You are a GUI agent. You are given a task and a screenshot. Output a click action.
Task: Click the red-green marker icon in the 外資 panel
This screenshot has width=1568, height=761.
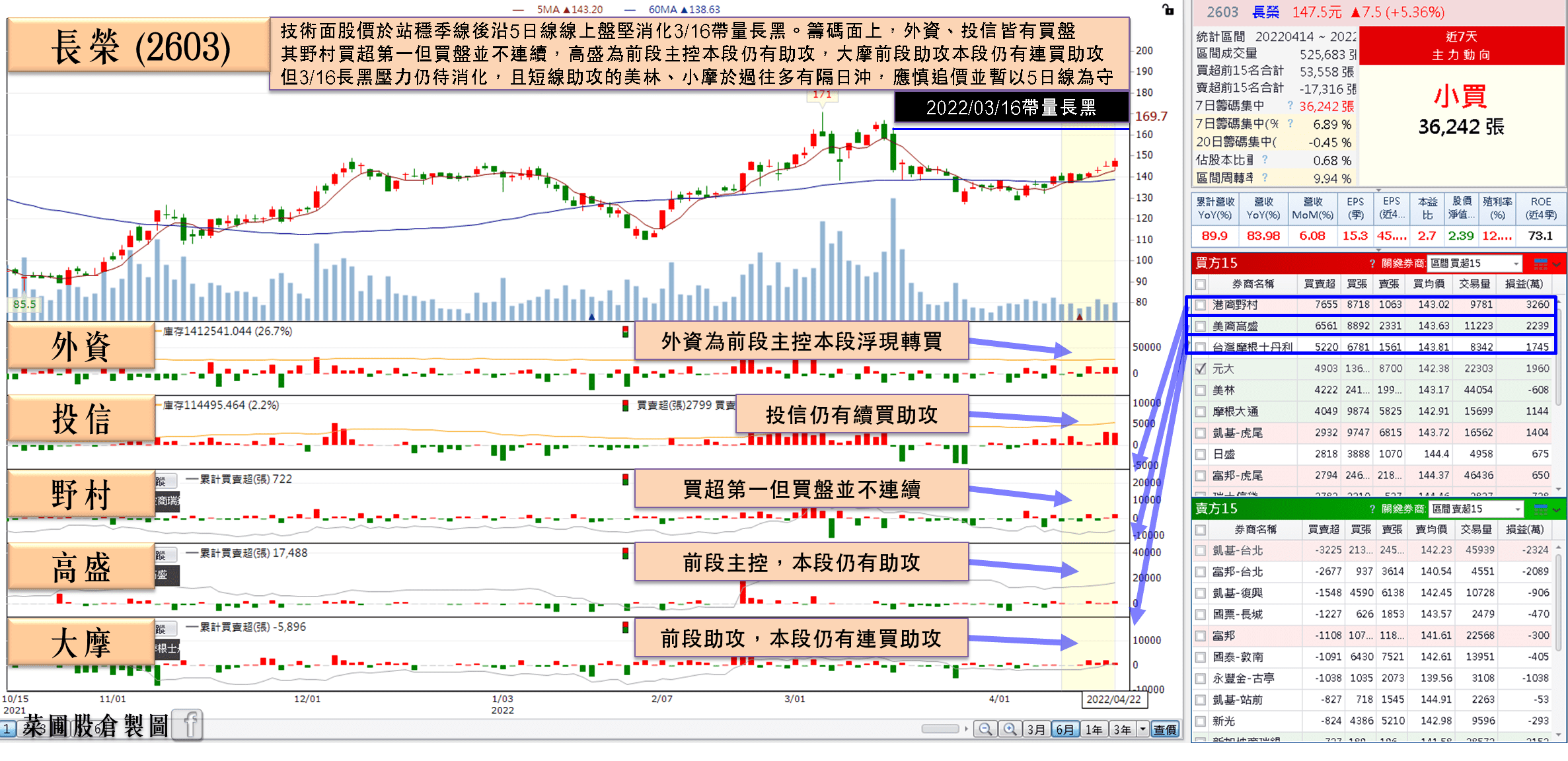click(x=625, y=332)
